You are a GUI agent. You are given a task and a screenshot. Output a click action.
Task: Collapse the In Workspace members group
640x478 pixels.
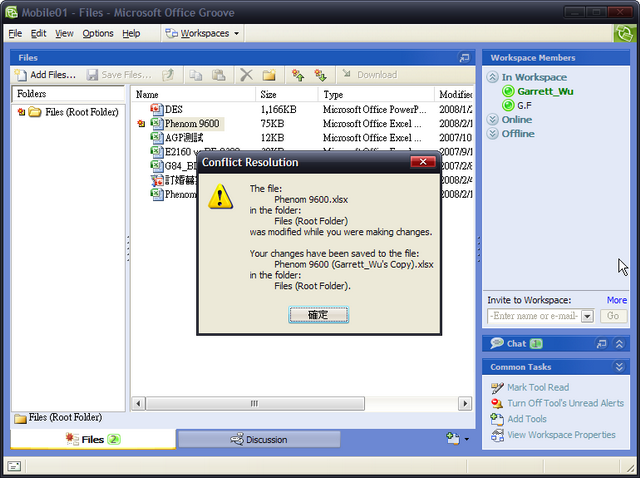(x=493, y=77)
